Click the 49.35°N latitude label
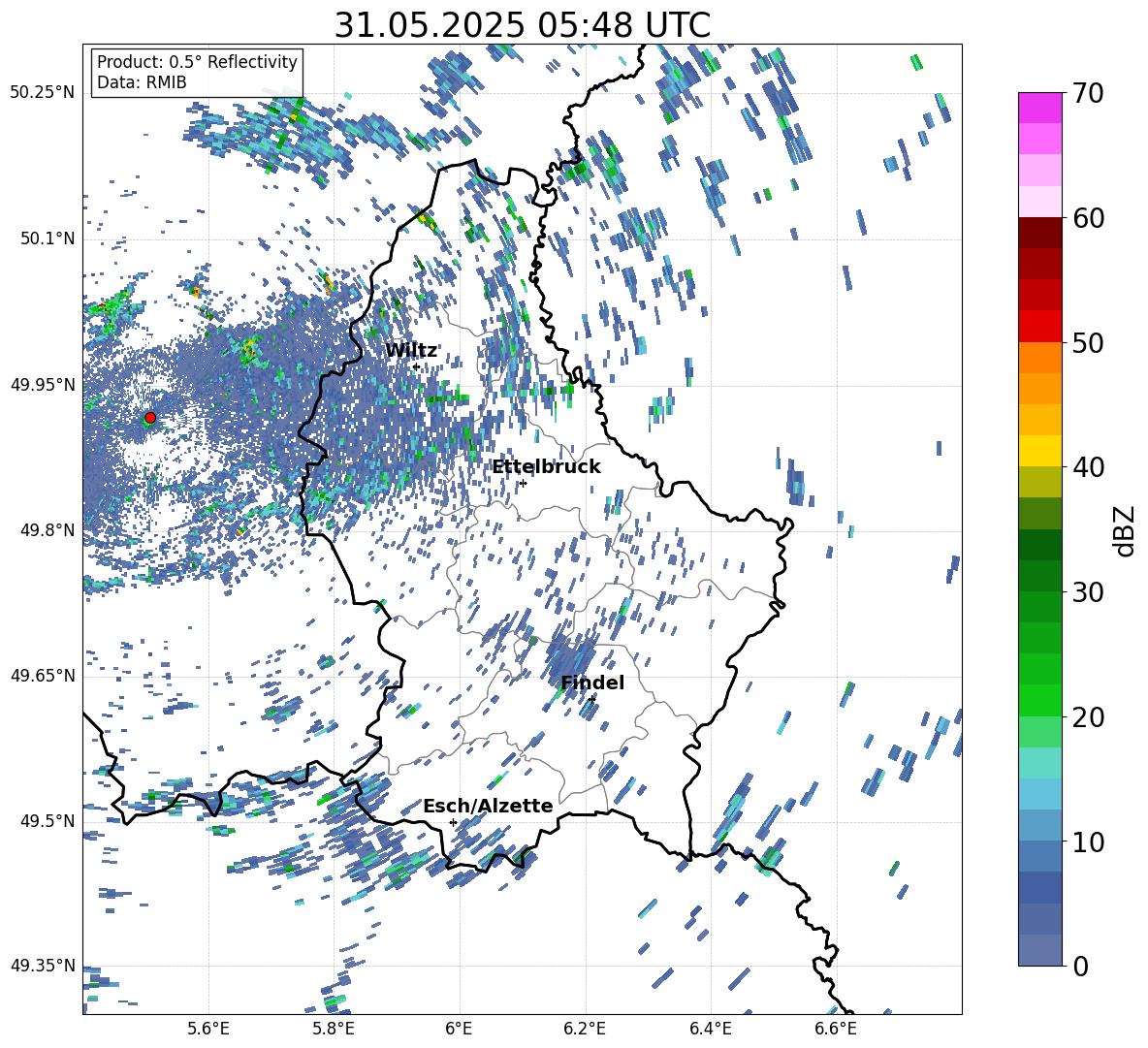Image resolution: width=1148 pixels, height=1048 pixels. 43,966
